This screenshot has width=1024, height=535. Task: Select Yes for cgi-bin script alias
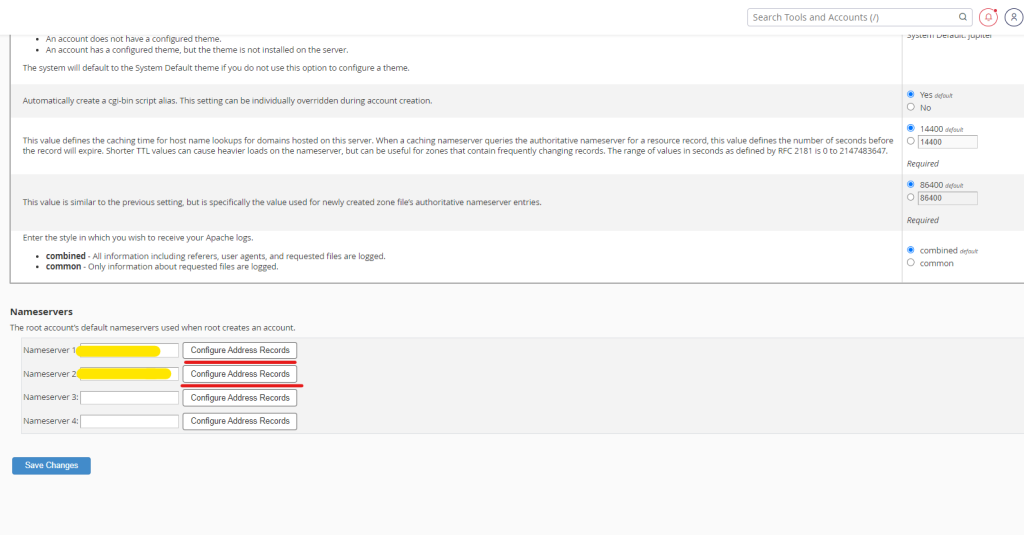click(910, 94)
